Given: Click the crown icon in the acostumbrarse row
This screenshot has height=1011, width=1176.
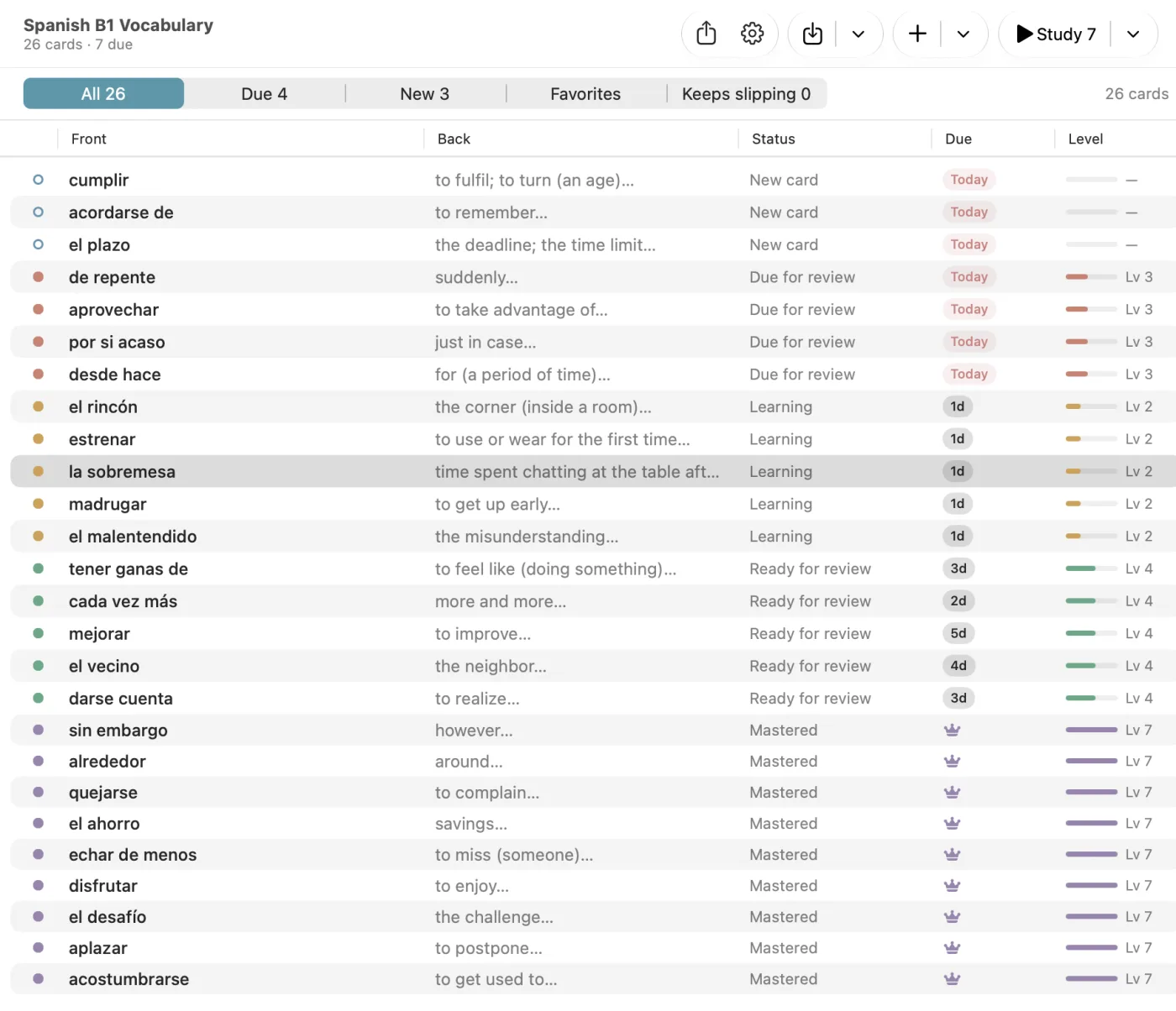Looking at the screenshot, I should pyautogui.click(x=953, y=978).
